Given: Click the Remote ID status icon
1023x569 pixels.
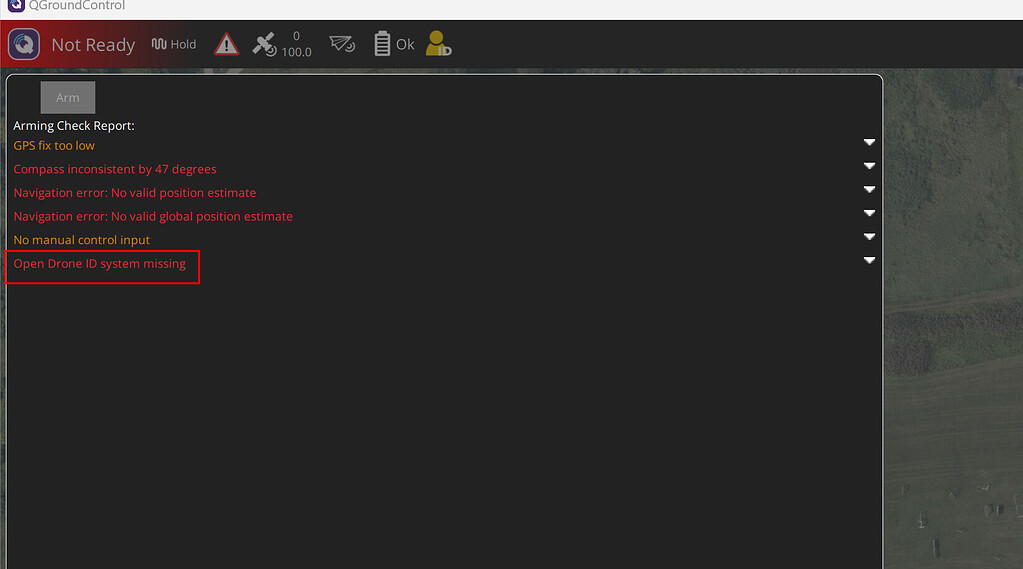Looking at the screenshot, I should pos(438,44).
